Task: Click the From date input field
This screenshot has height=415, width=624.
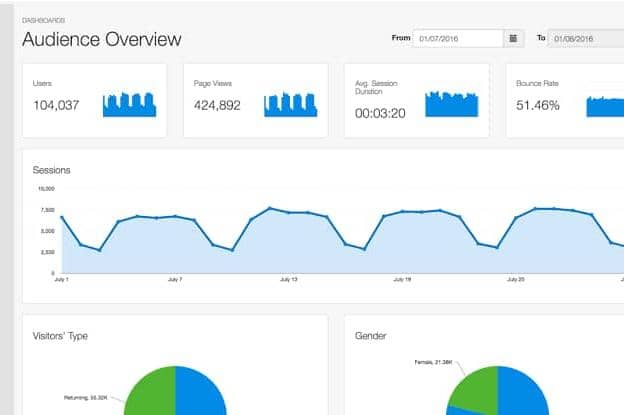Action: [458, 39]
